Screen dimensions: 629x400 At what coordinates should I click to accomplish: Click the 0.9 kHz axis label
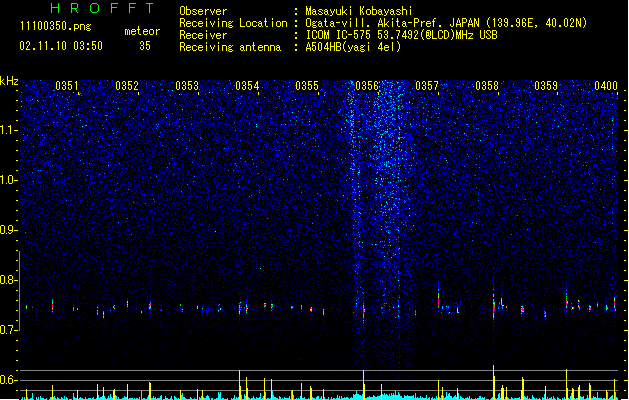[x=9, y=230]
